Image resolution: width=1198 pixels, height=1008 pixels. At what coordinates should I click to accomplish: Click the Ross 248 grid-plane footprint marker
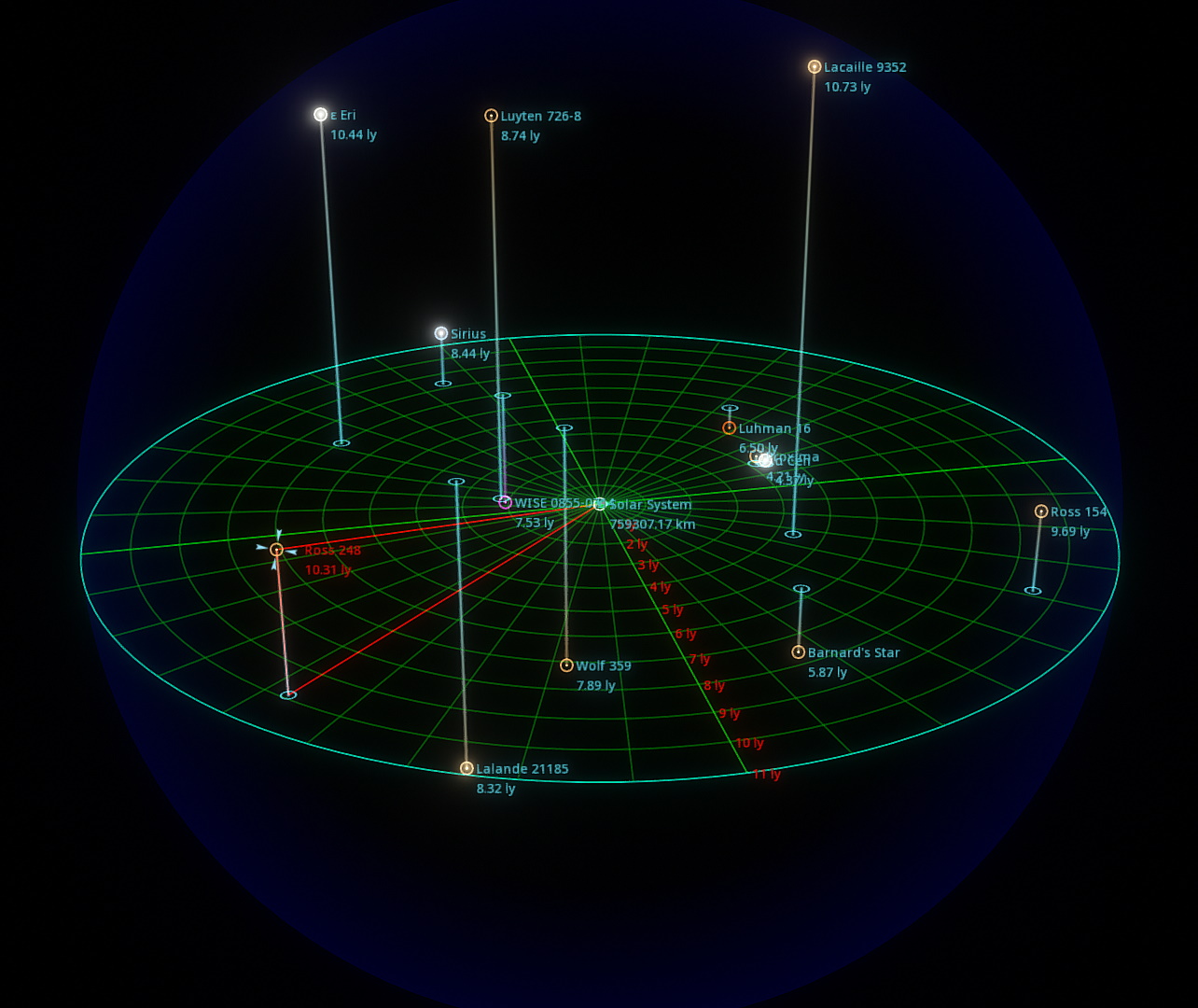point(288,695)
